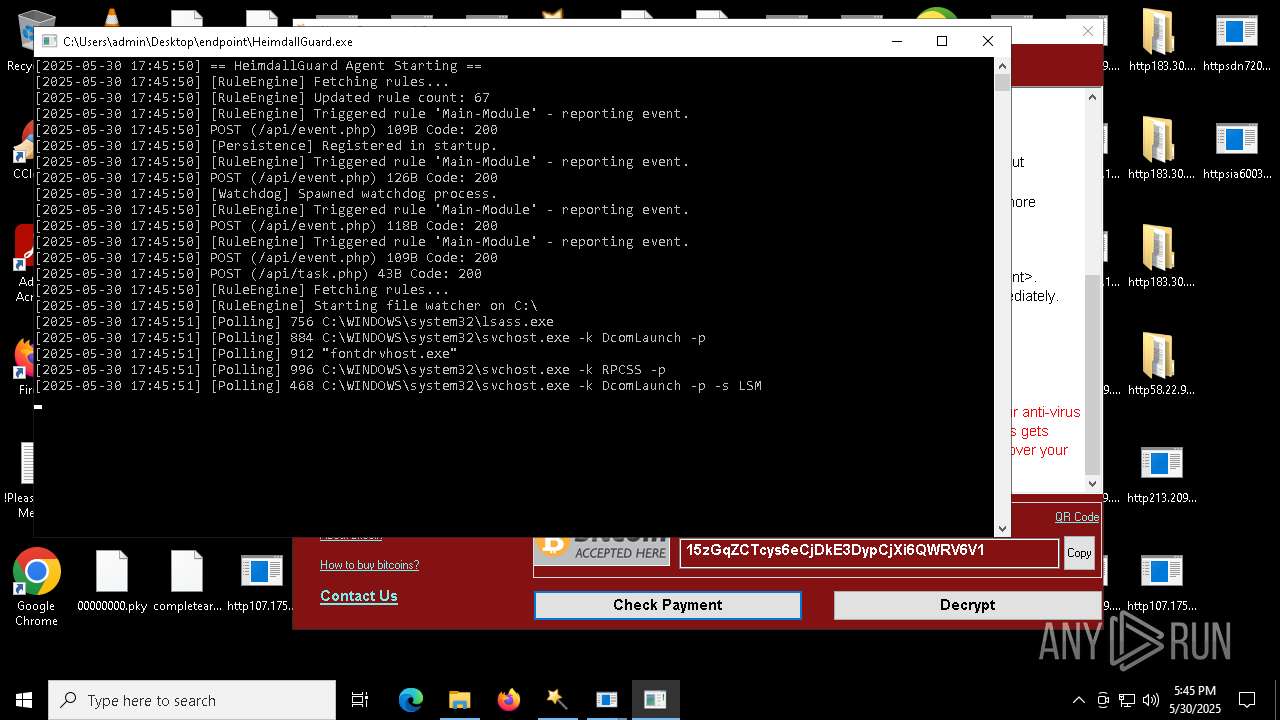
Task: Open the httpsdn720... desktop file
Action: click(1236, 41)
